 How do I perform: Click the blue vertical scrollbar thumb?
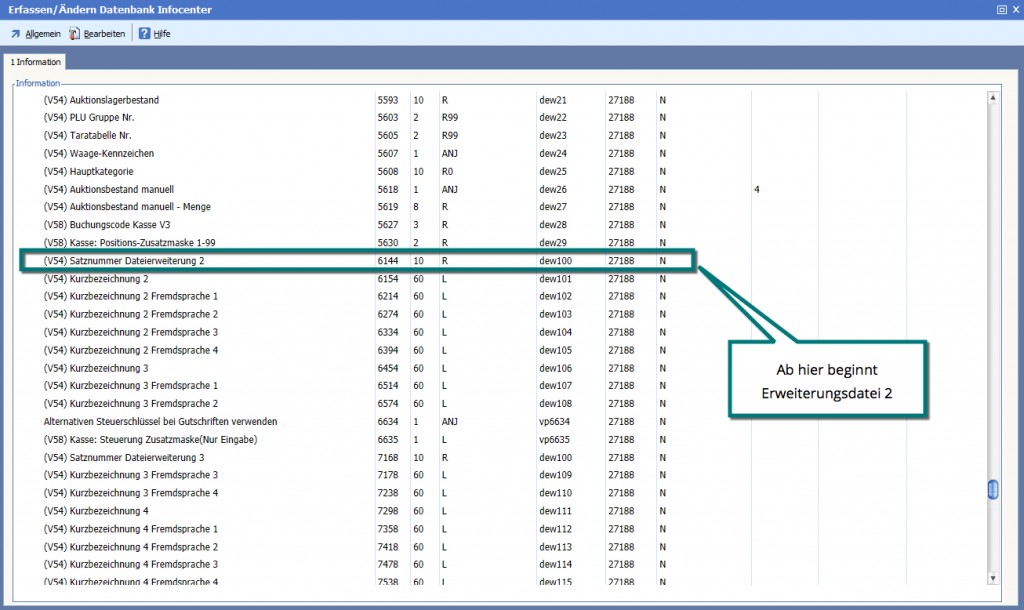[992, 489]
